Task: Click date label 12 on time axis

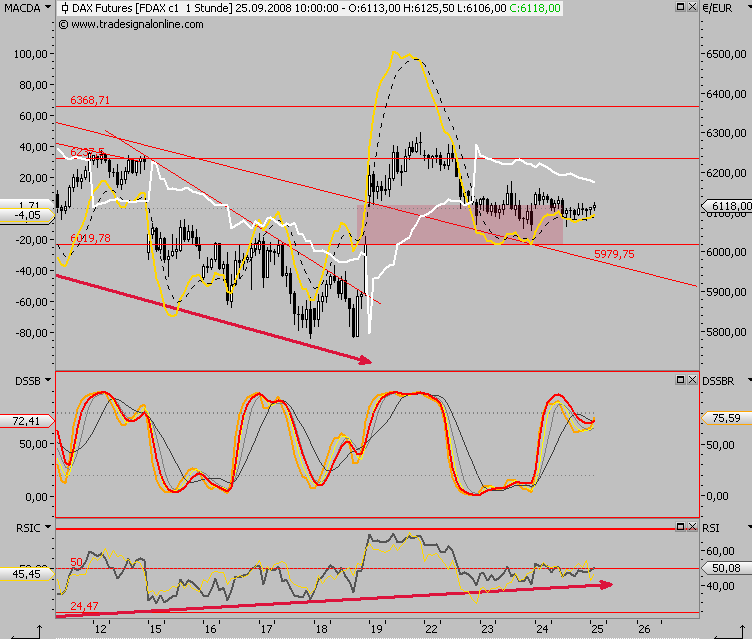Action: [100, 629]
